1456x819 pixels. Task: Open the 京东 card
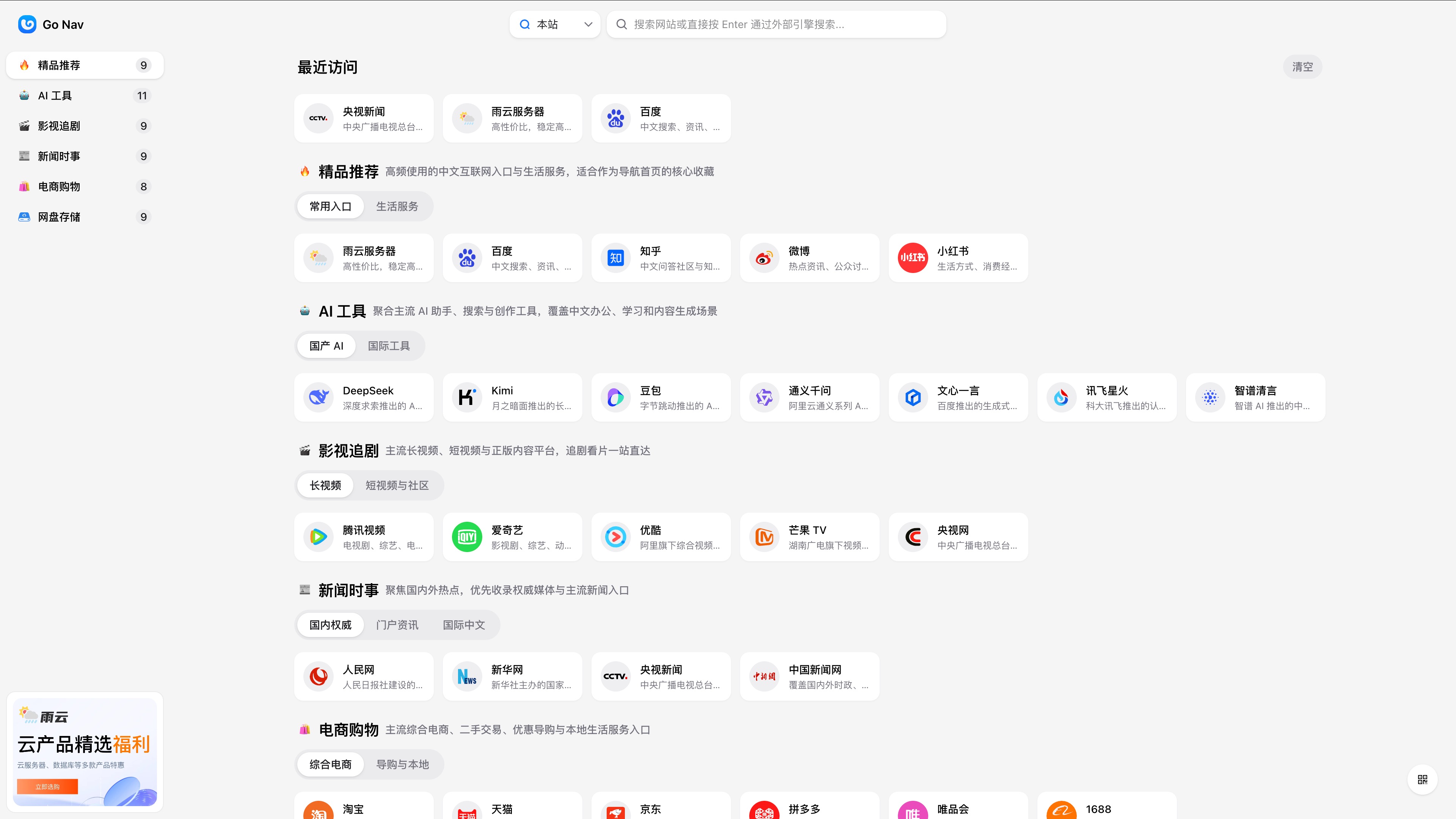[661, 806]
